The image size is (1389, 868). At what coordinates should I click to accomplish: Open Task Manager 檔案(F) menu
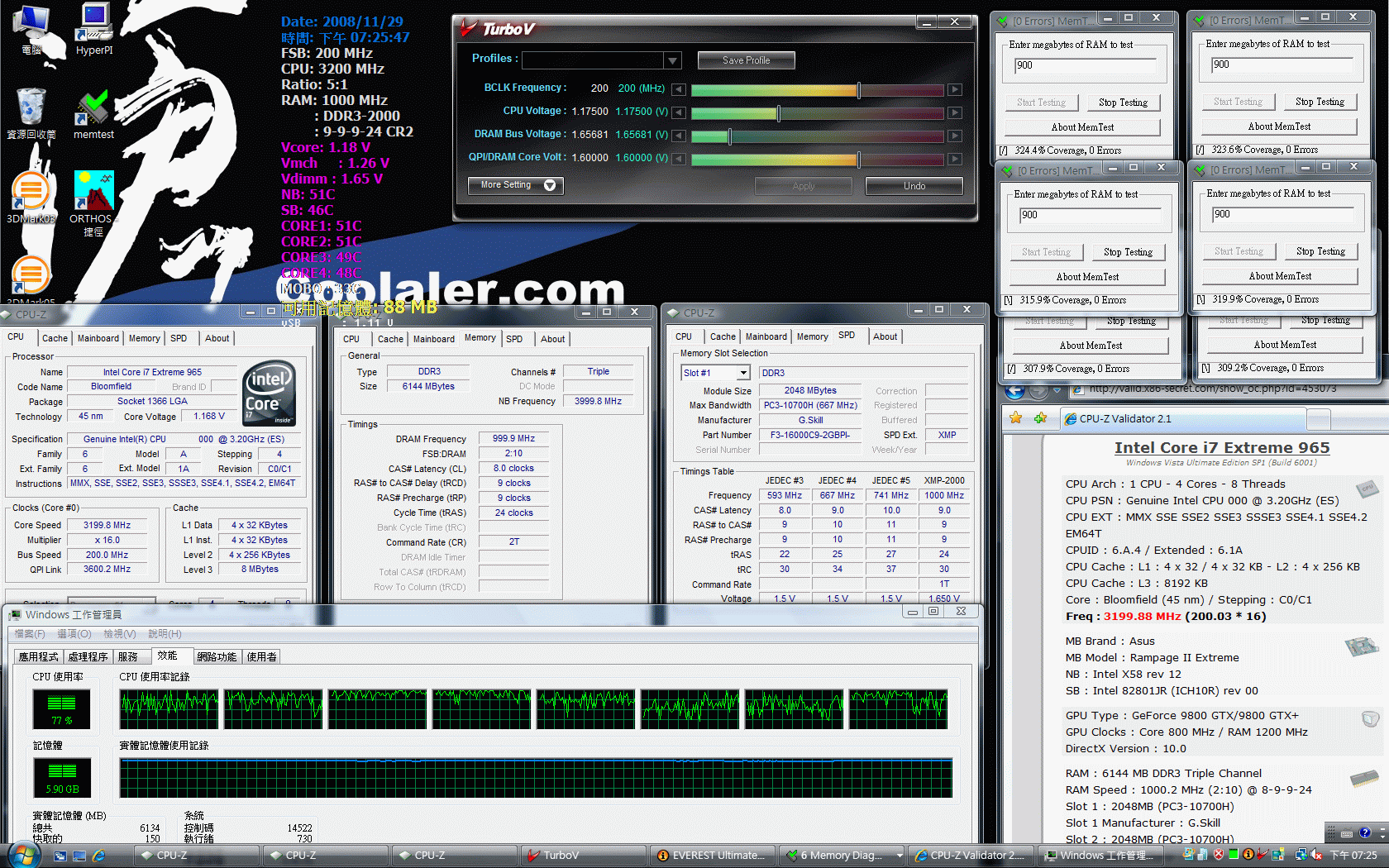pos(30,634)
